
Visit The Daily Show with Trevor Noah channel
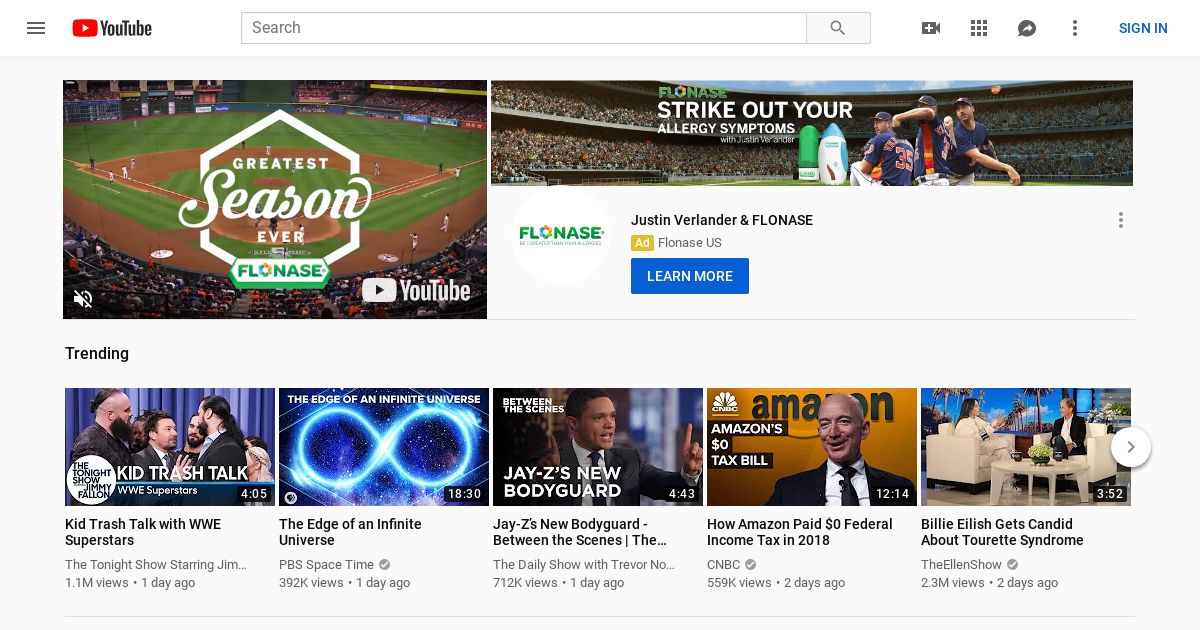[x=584, y=565]
